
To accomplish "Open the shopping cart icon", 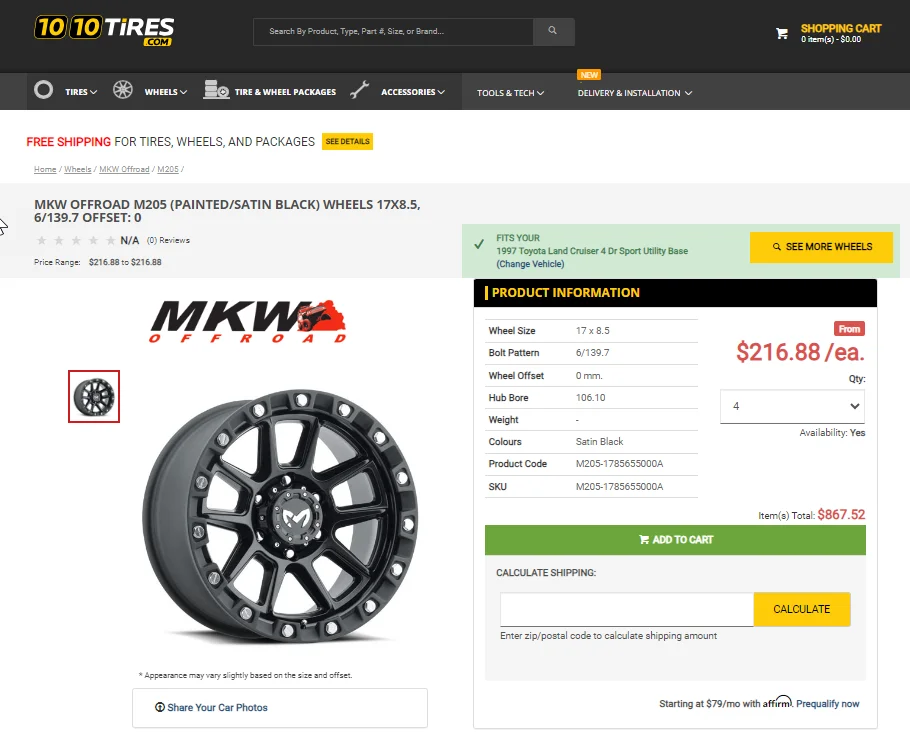I will coord(782,34).
